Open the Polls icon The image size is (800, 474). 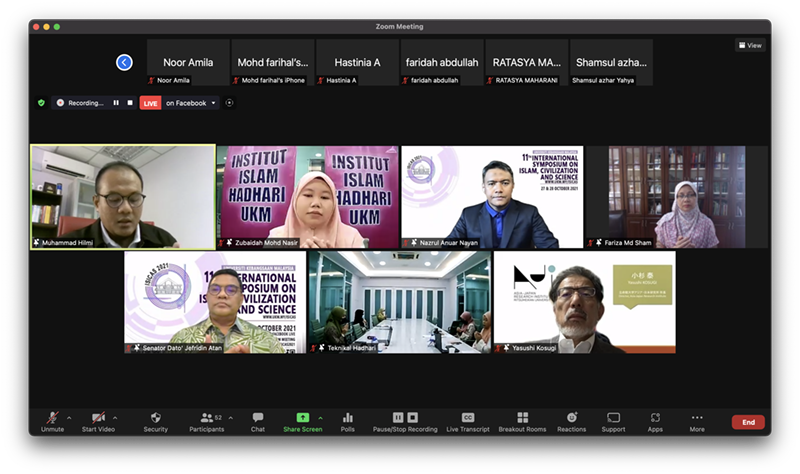pos(348,420)
